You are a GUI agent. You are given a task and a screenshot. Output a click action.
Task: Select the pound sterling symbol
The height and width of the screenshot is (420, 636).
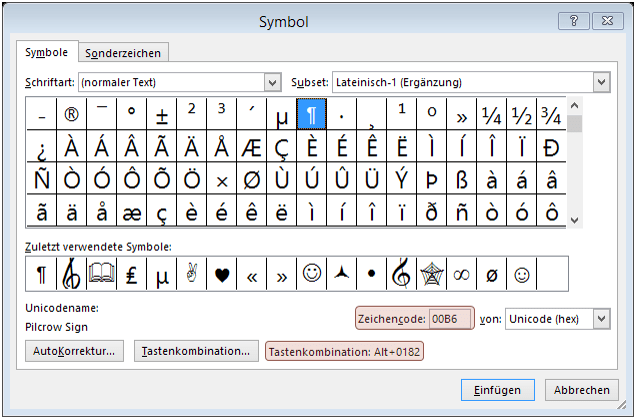click(131, 273)
